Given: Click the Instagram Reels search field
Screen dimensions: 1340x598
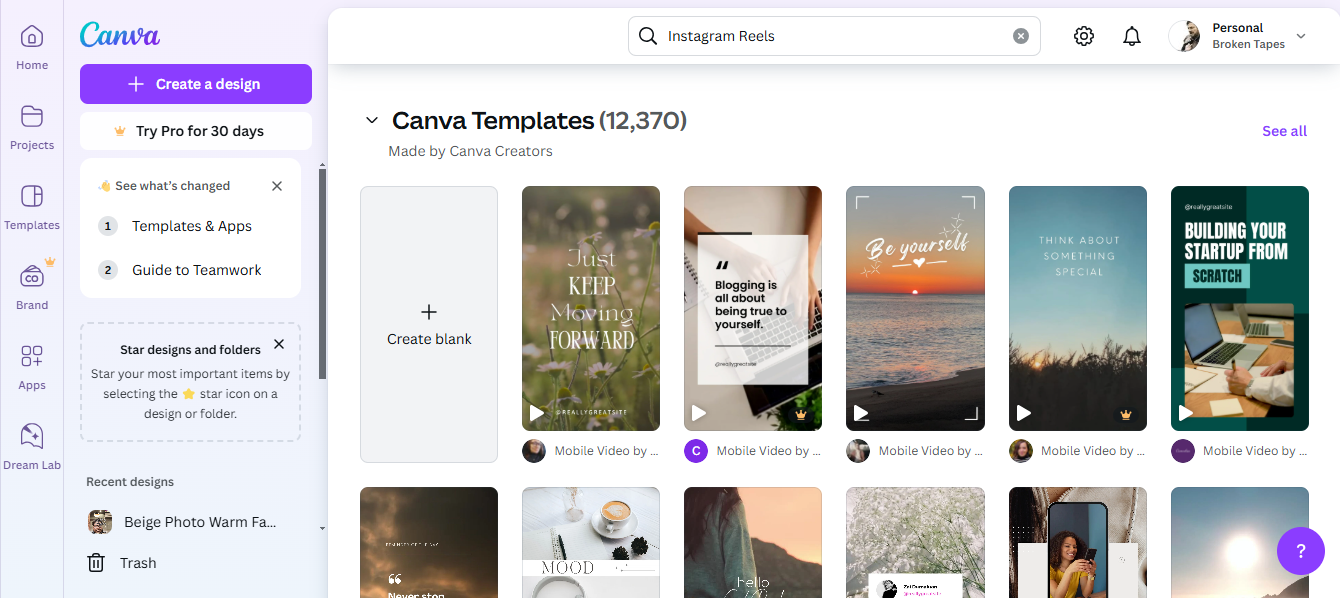Looking at the screenshot, I should point(834,36).
